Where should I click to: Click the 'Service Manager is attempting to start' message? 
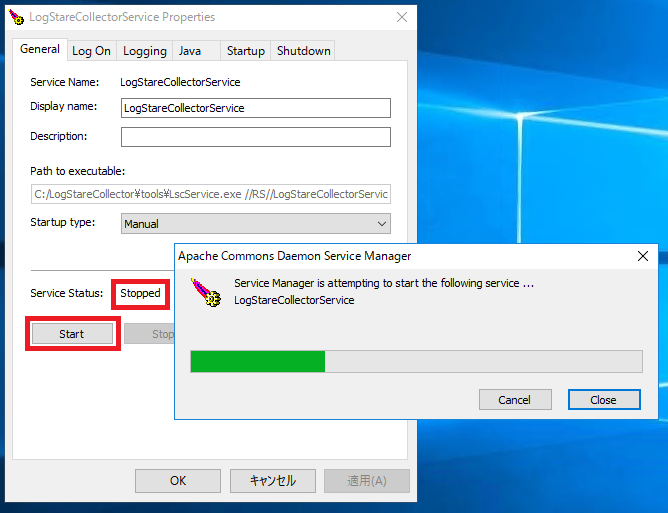[x=384, y=283]
